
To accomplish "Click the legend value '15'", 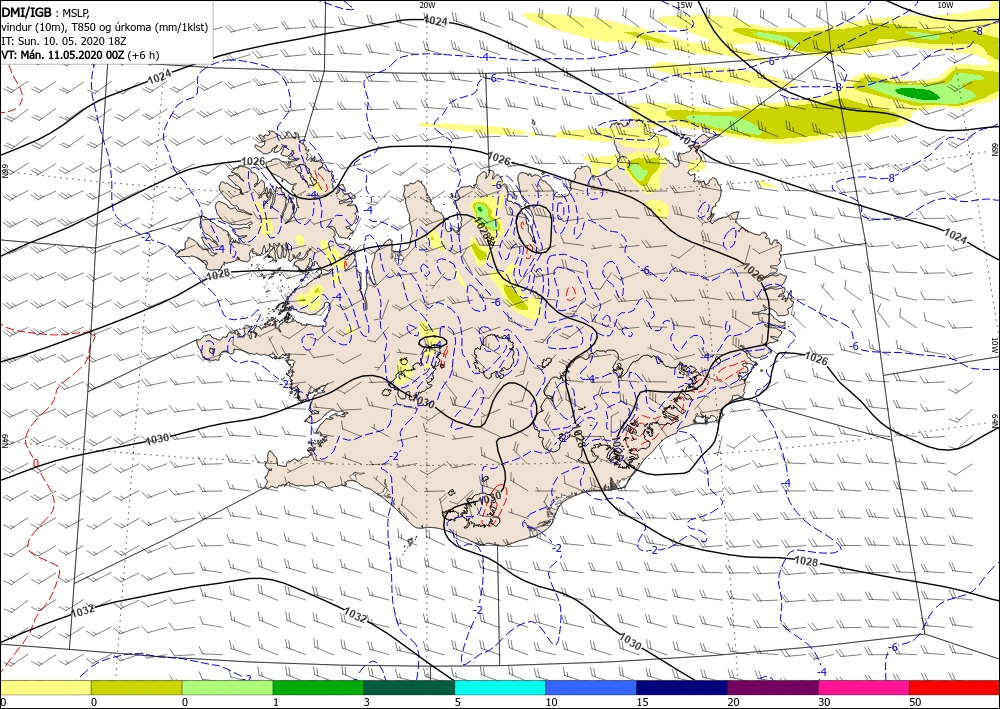I will pyautogui.click(x=642, y=702).
